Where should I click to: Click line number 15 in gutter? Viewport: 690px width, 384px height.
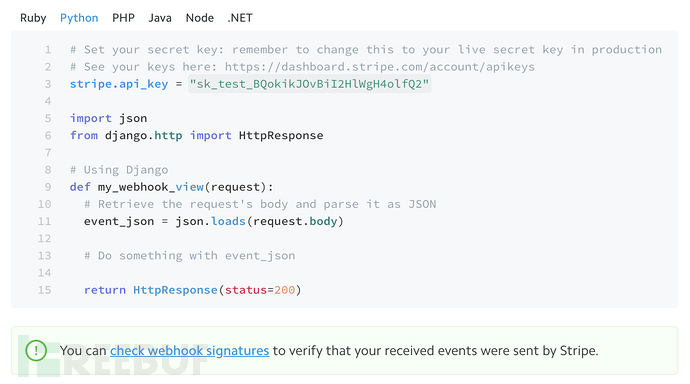pos(44,290)
